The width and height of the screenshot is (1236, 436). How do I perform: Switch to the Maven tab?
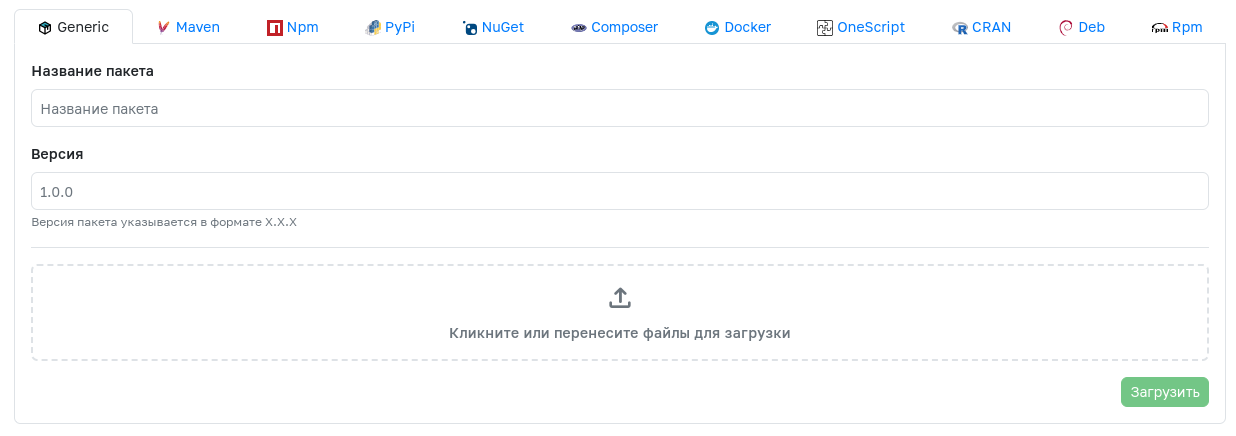(188, 27)
